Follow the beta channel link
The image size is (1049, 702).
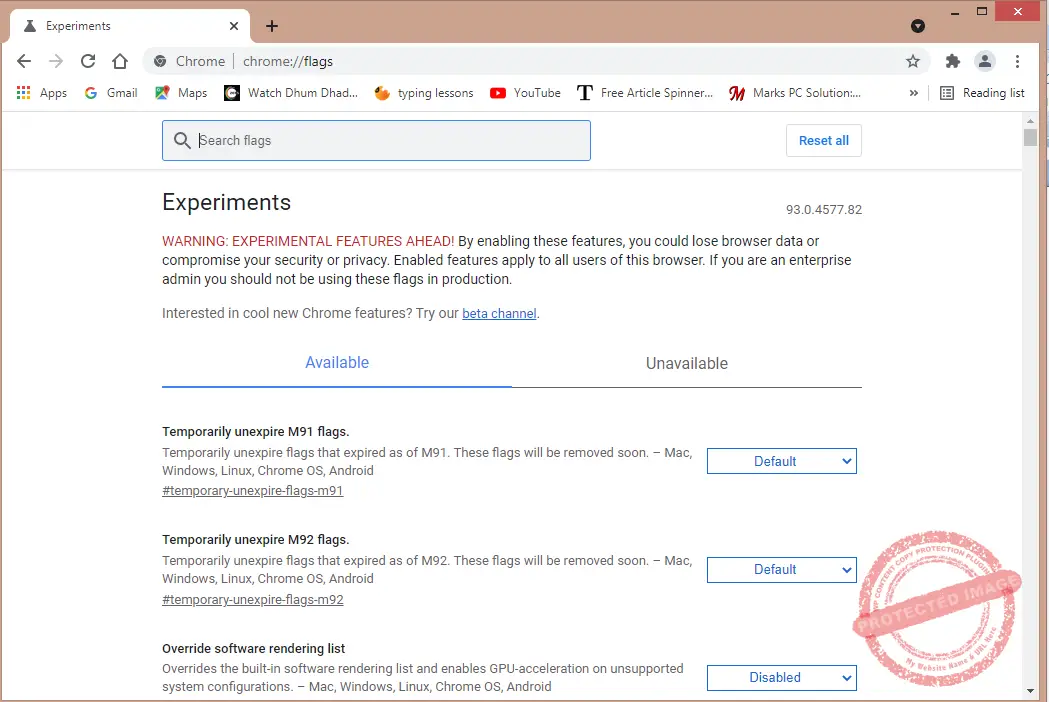pos(499,313)
